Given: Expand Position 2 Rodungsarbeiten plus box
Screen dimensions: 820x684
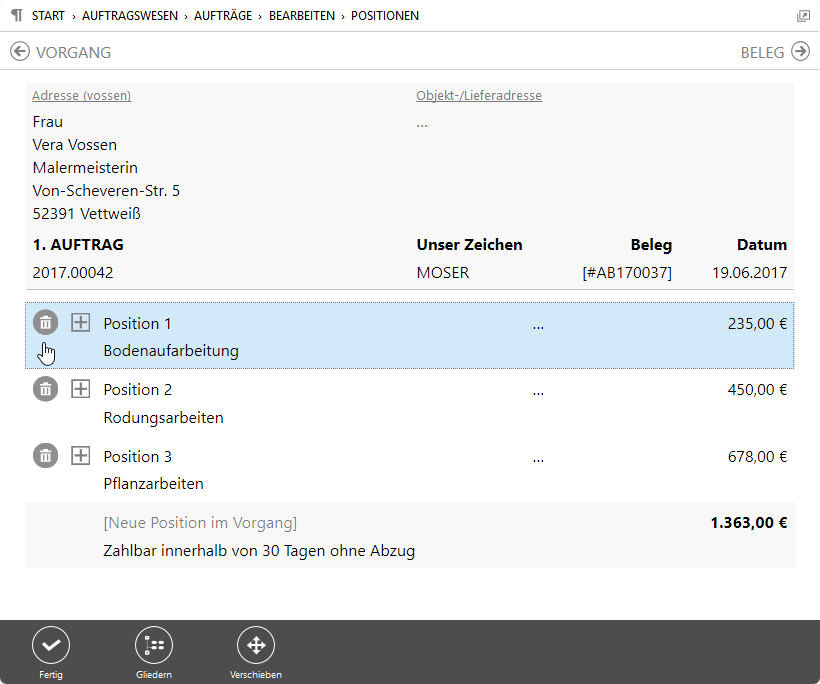Looking at the screenshot, I should [81, 389].
